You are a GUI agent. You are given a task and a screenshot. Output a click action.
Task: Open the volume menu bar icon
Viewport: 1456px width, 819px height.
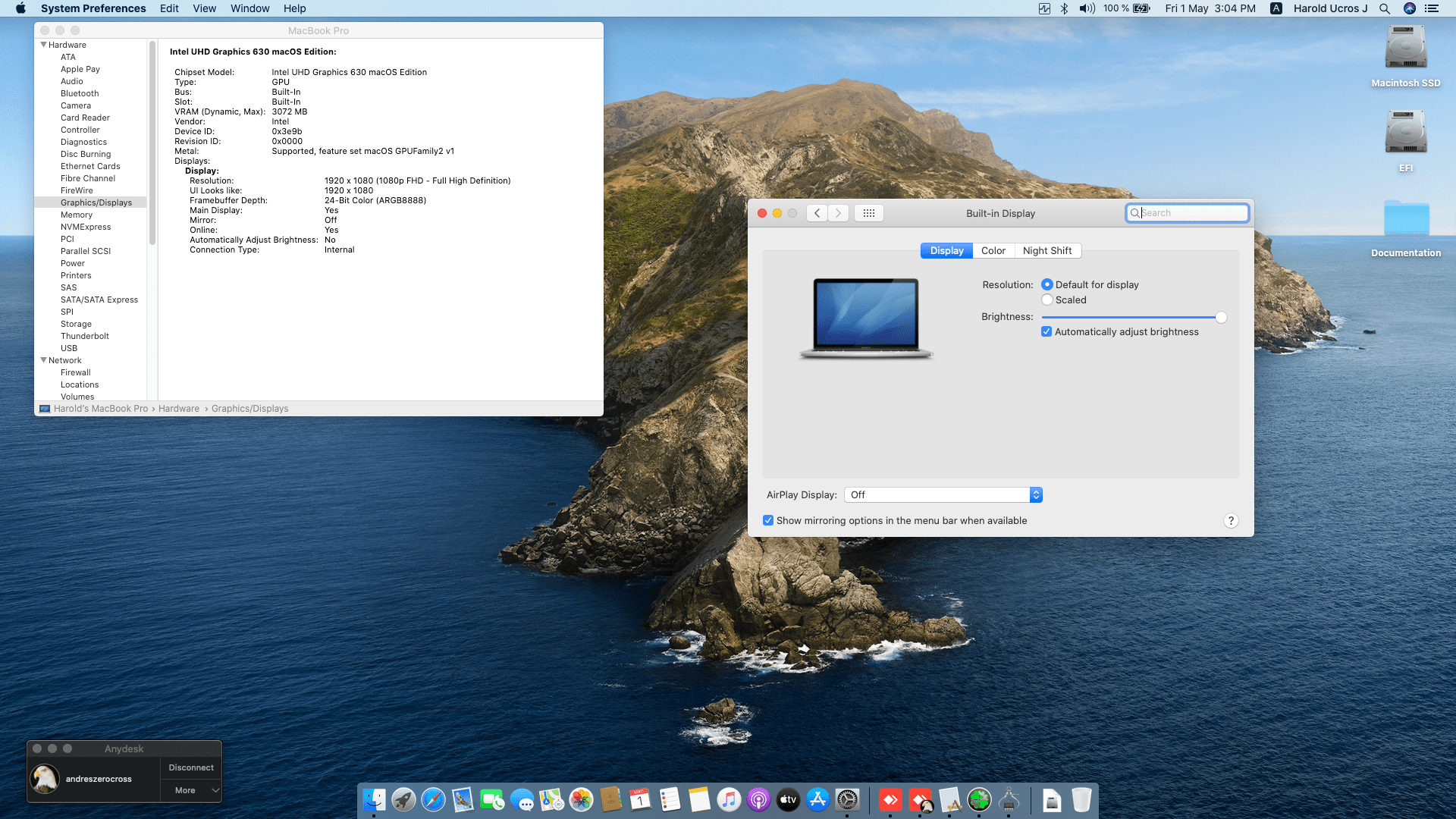coord(1087,8)
